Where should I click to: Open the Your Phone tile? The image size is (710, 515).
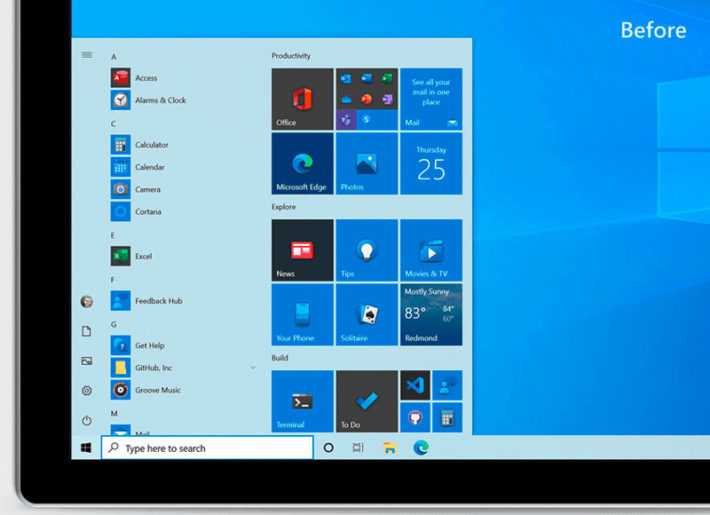click(x=302, y=315)
